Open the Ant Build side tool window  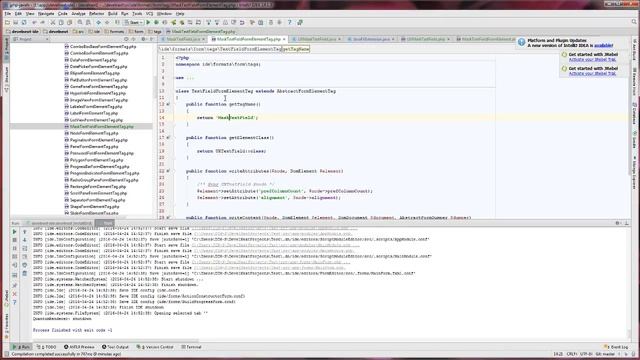[634, 49]
